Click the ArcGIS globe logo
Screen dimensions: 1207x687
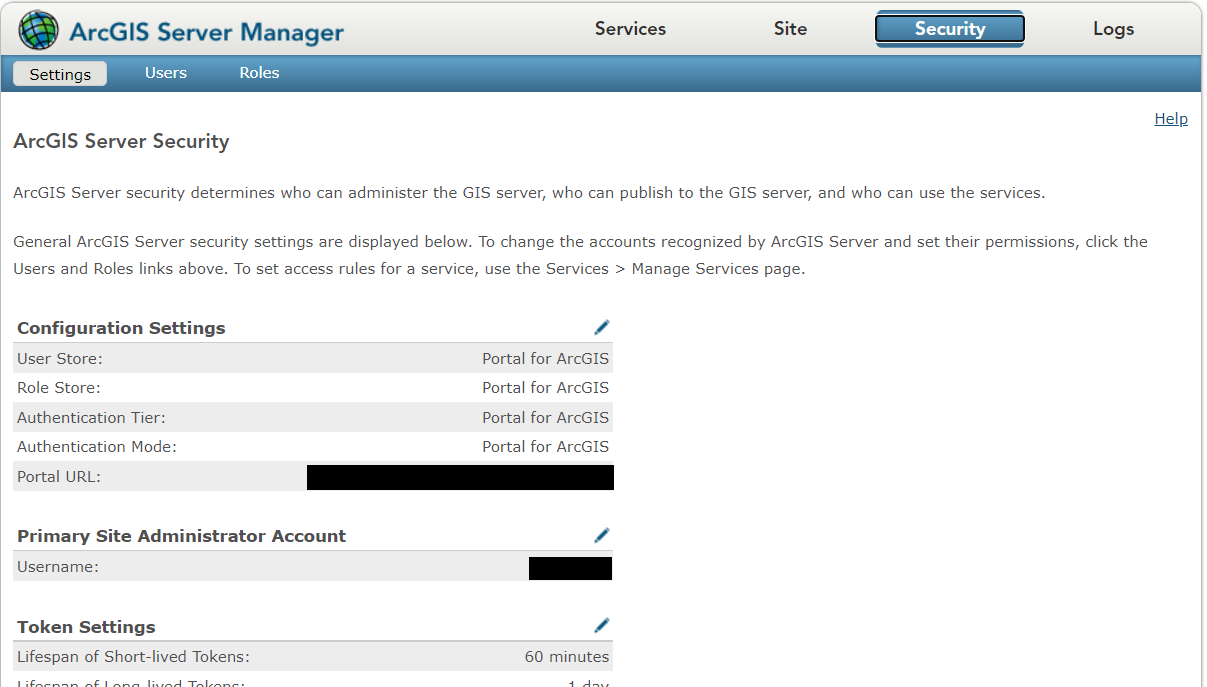coord(38,29)
